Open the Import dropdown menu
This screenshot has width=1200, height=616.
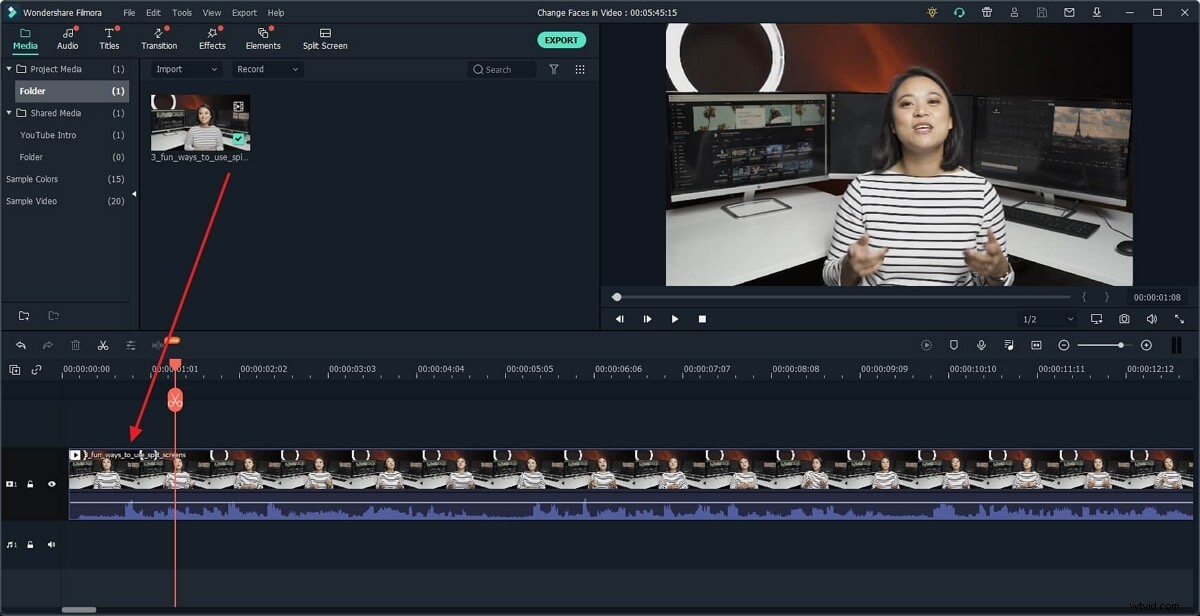pyautogui.click(x=184, y=69)
